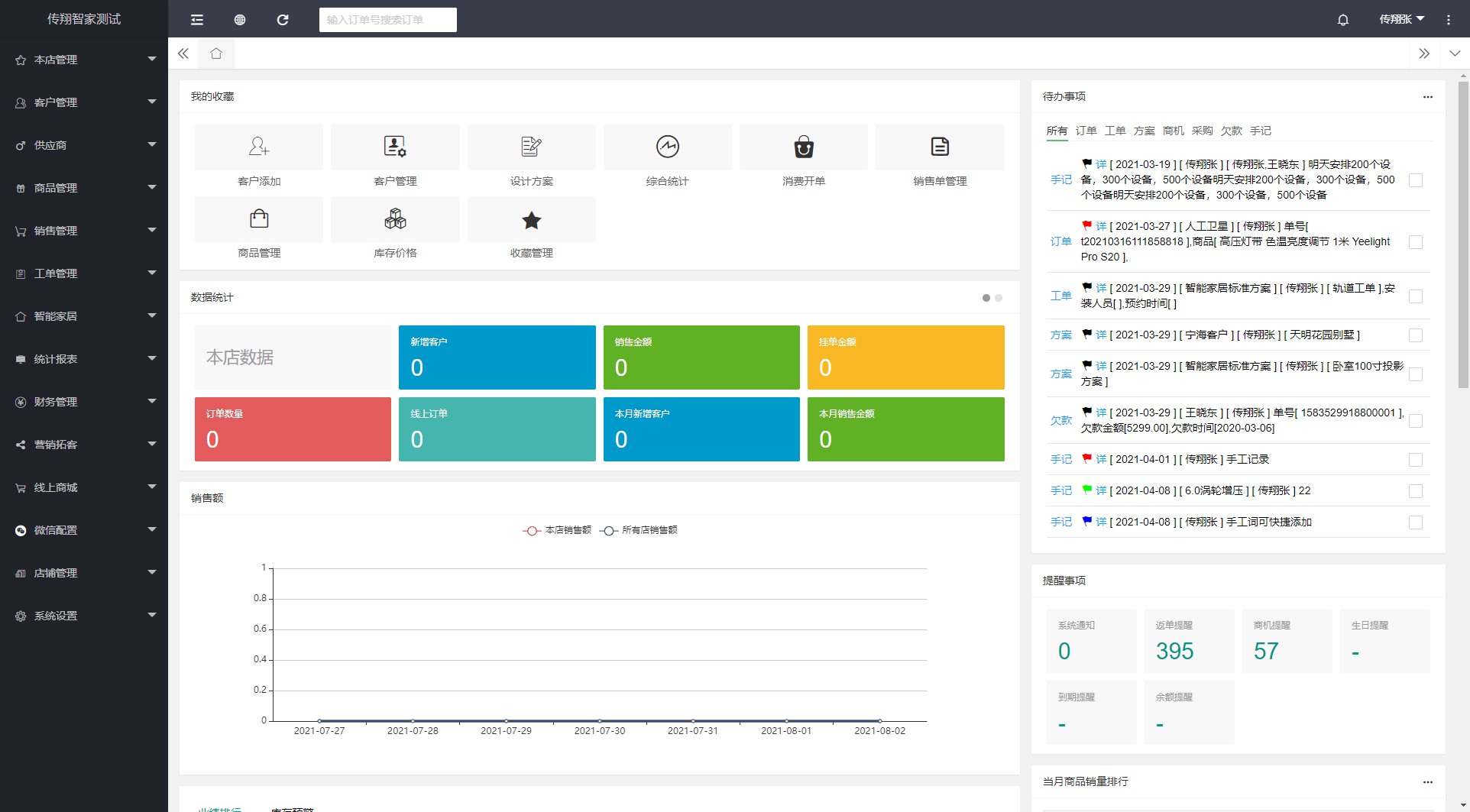This screenshot has width=1470, height=812.
Task: Expand 供应商 sidebar menu
Action: tap(84, 145)
